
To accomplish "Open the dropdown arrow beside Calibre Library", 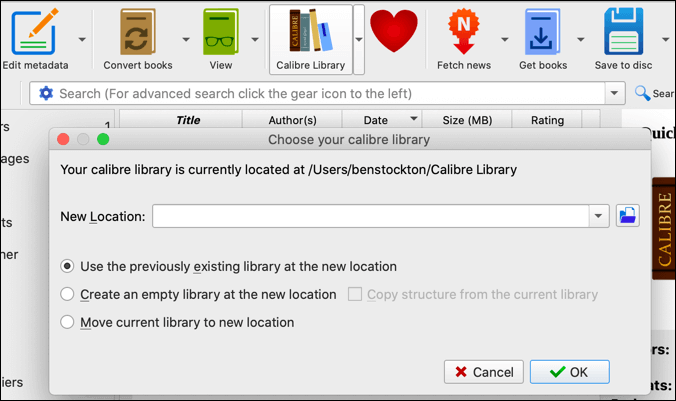I will click(359, 40).
